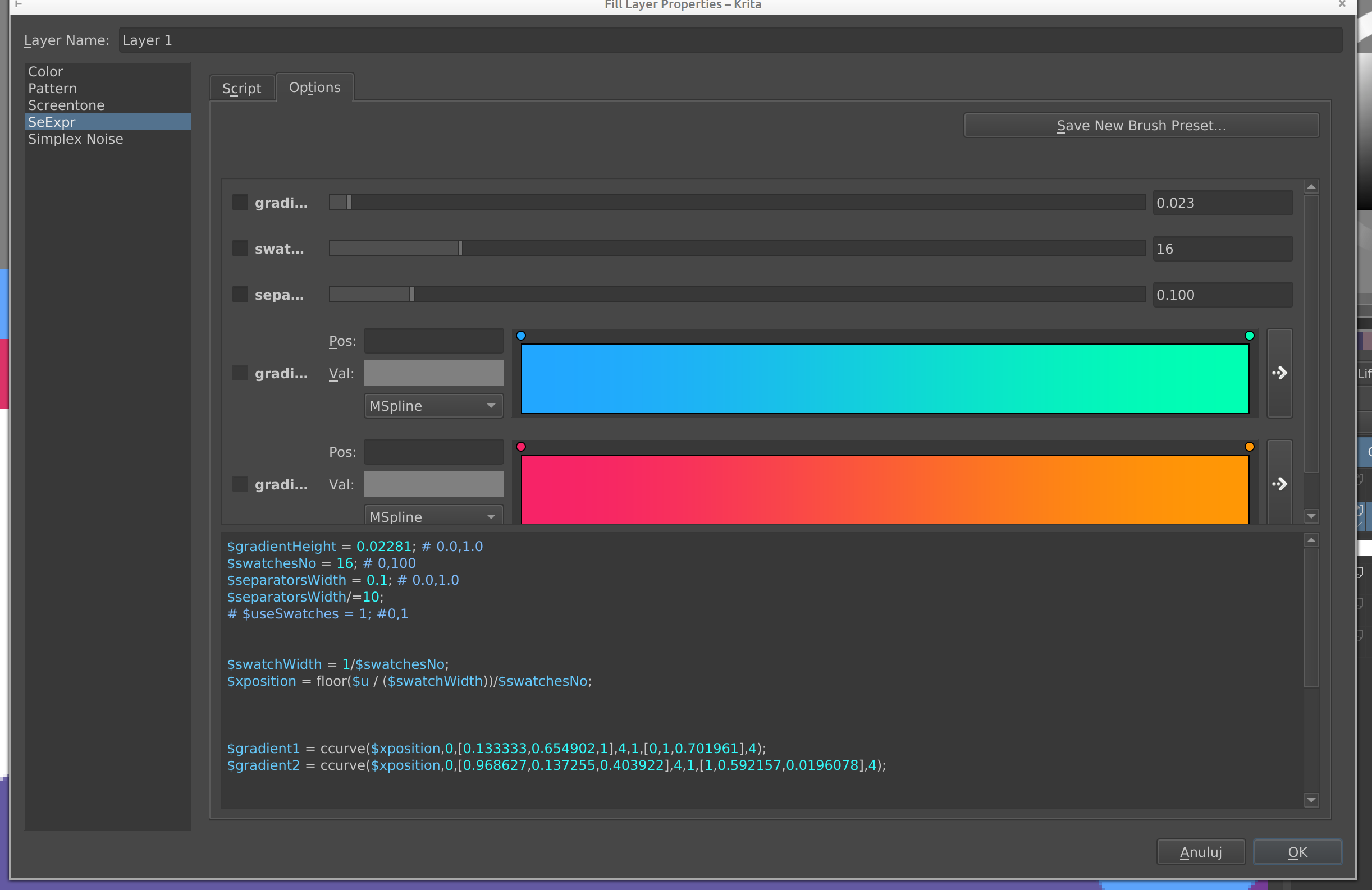Screen dimensions: 1372x890
Task: Select the green control point on the first gradient
Action: [1249, 336]
